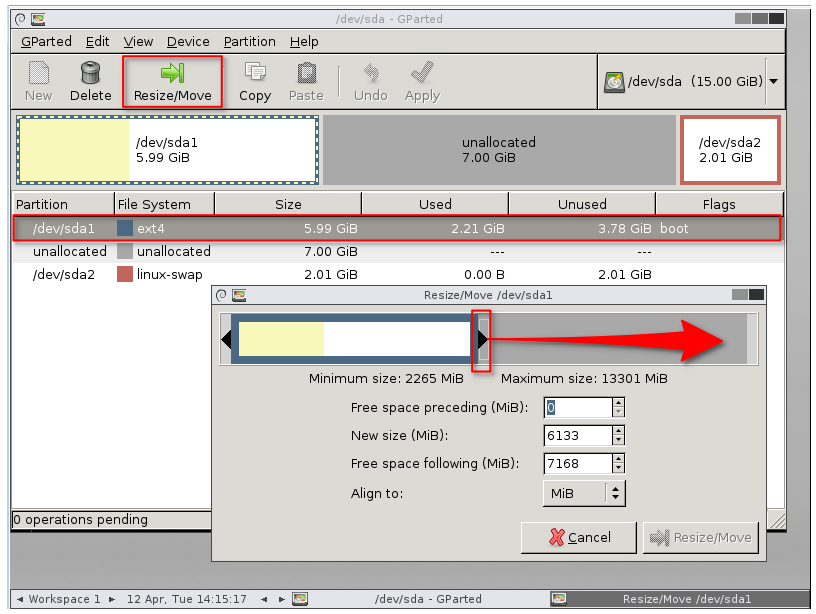816x614 pixels.
Task: Click the Copy toolbar icon
Action: click(255, 72)
